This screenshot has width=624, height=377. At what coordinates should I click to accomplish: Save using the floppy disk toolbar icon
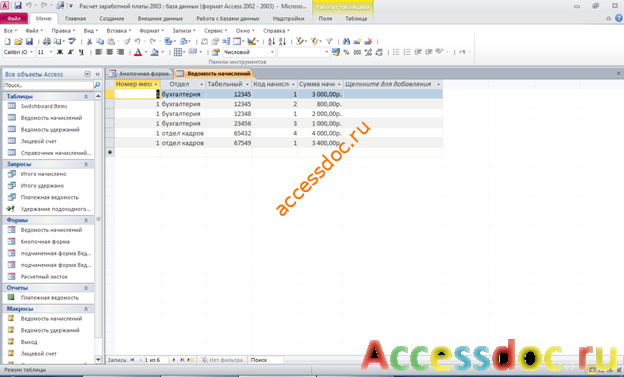[29, 41]
